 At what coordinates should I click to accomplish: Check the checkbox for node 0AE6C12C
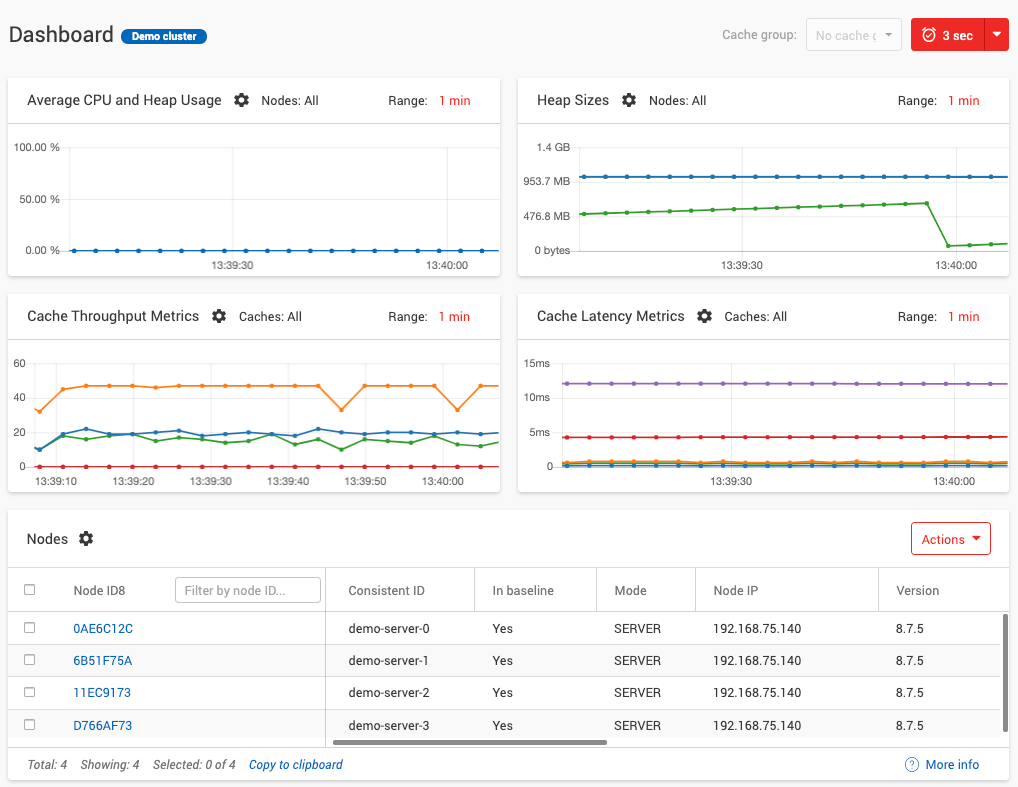[x=29, y=628]
